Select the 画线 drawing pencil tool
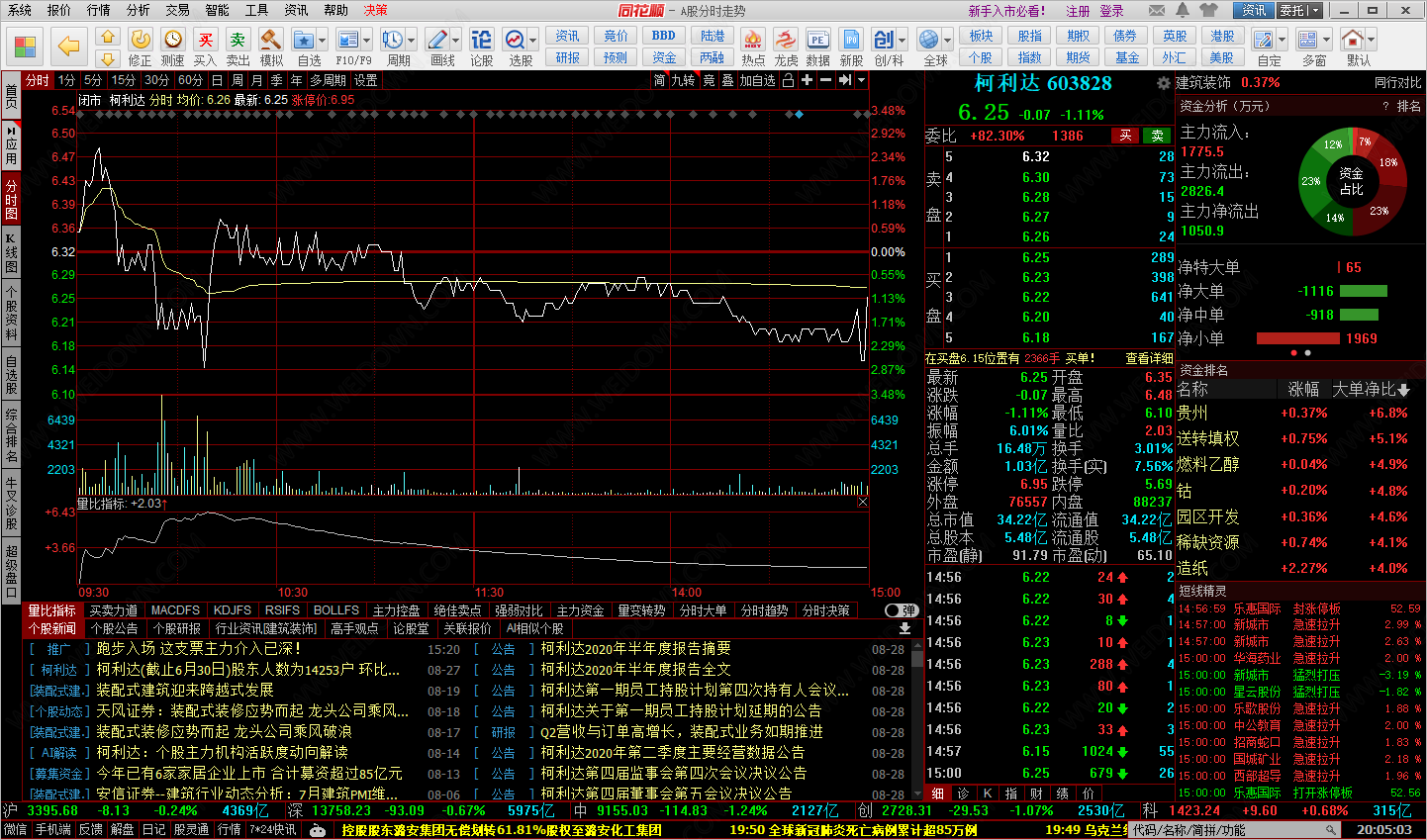The height and width of the screenshot is (840, 1427). coord(436,40)
